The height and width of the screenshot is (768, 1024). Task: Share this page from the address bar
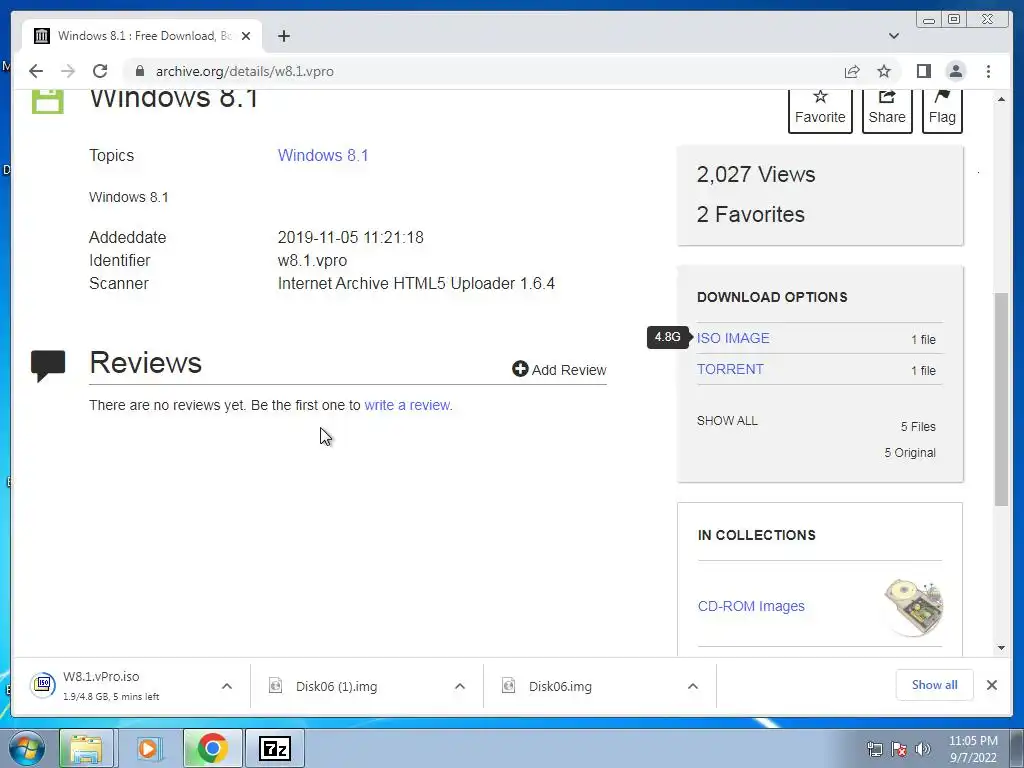852,71
